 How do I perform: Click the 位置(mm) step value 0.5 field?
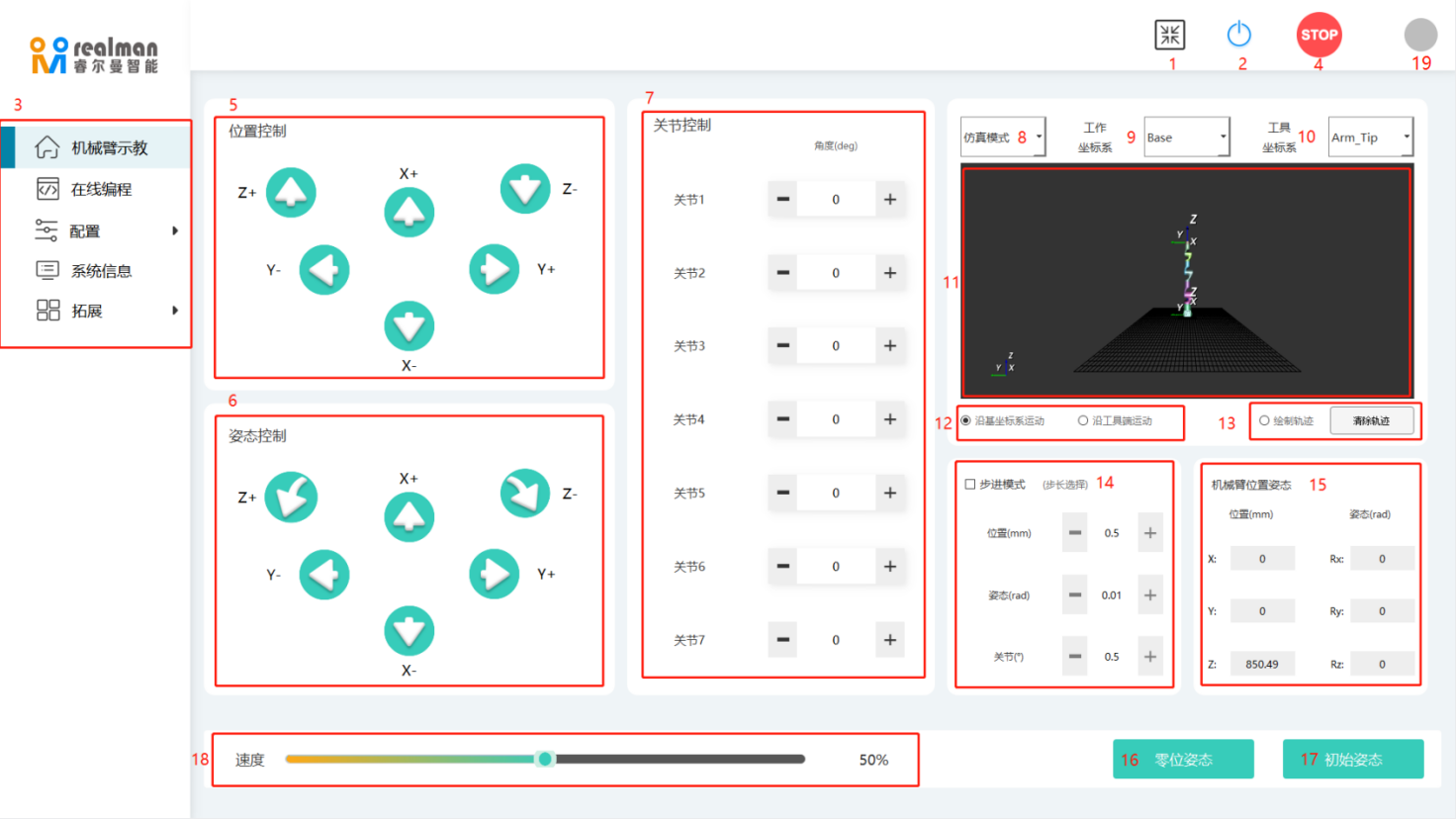1112,533
